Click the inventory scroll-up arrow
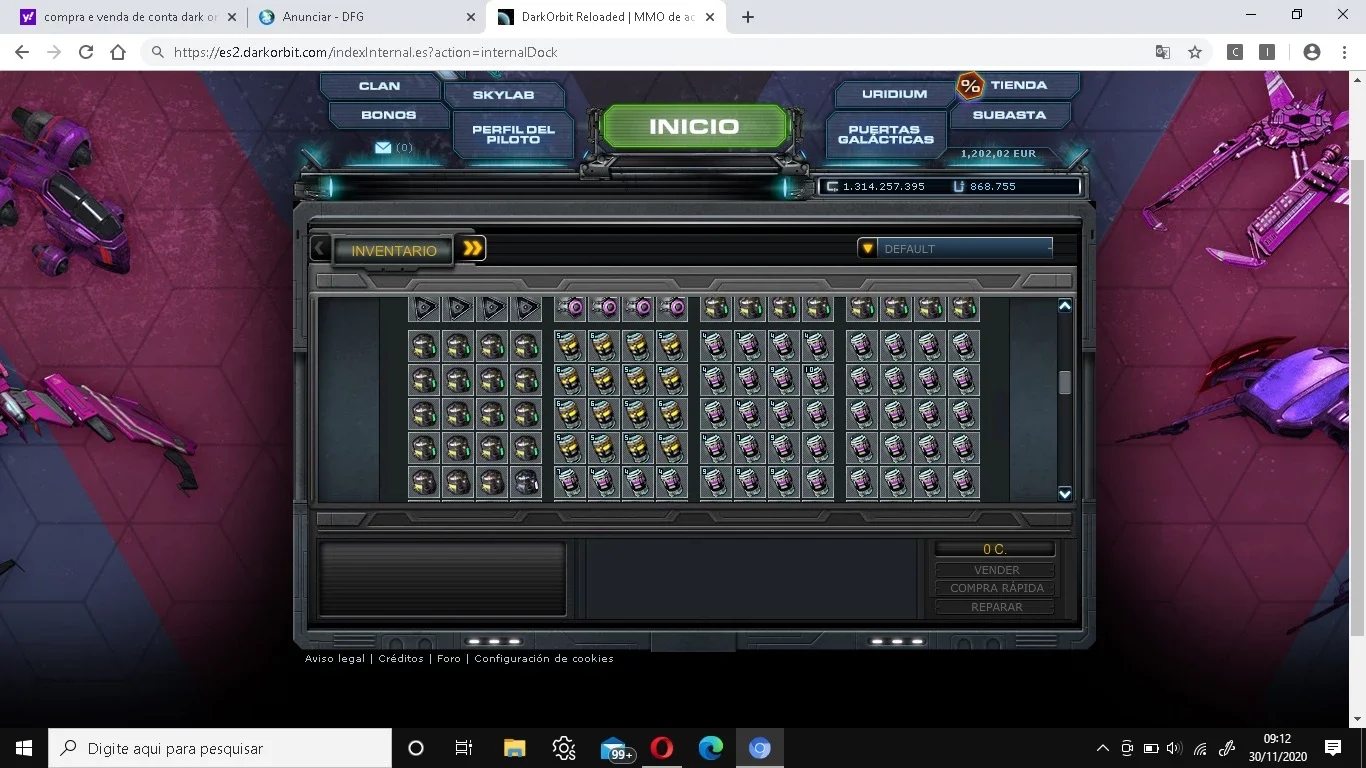The height and width of the screenshot is (768, 1366). 1065,306
